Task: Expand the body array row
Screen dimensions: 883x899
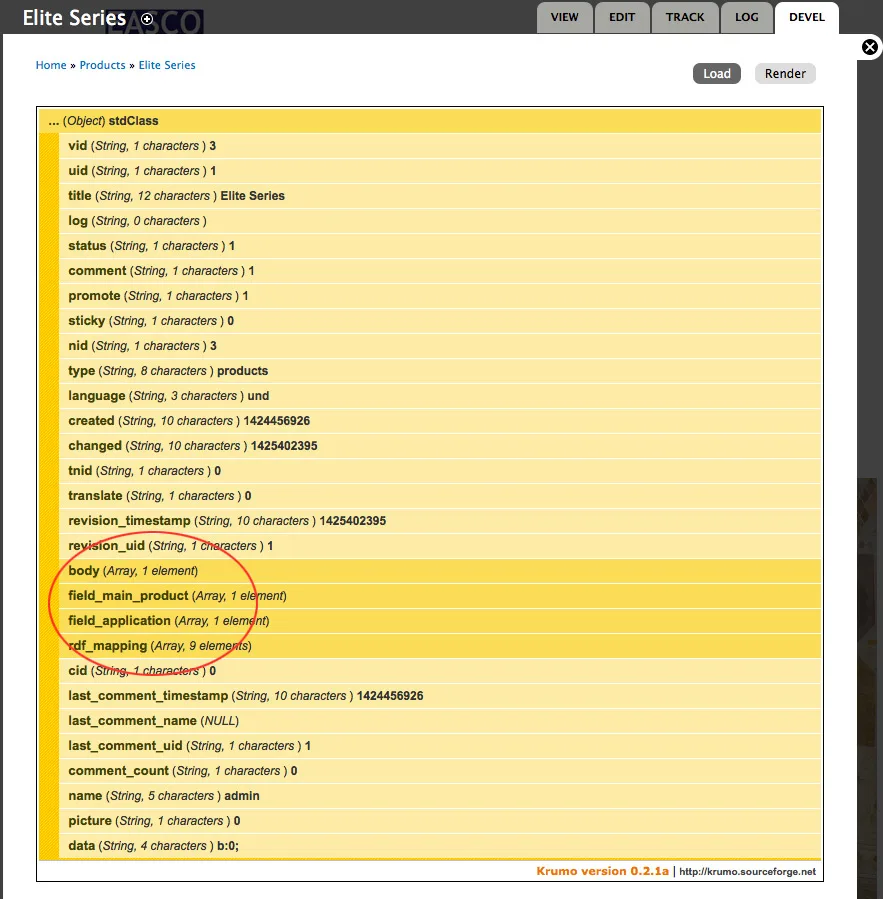Action: pyautogui.click(x=440, y=571)
